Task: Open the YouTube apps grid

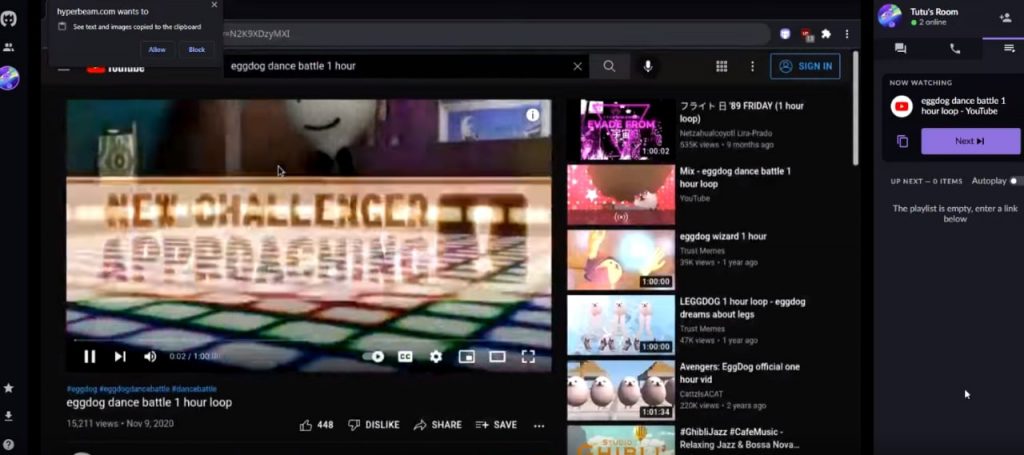Action: tap(722, 66)
